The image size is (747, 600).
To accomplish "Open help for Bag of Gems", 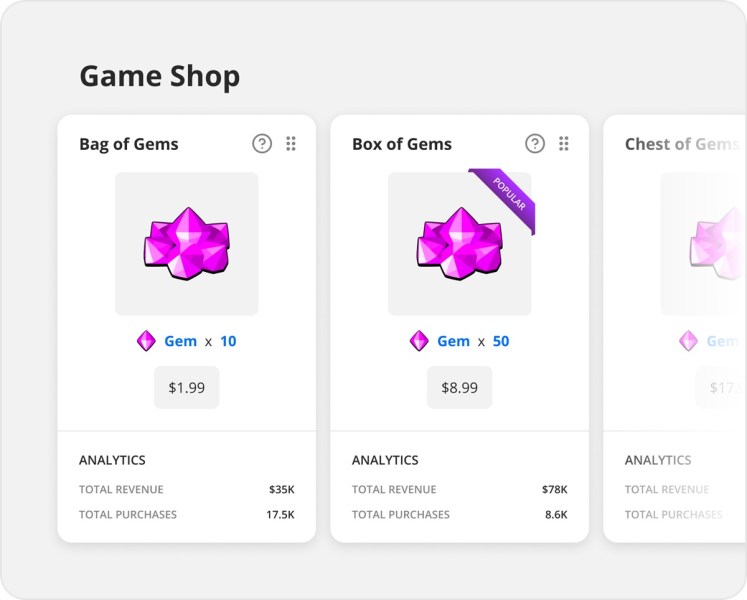I will 262,143.
